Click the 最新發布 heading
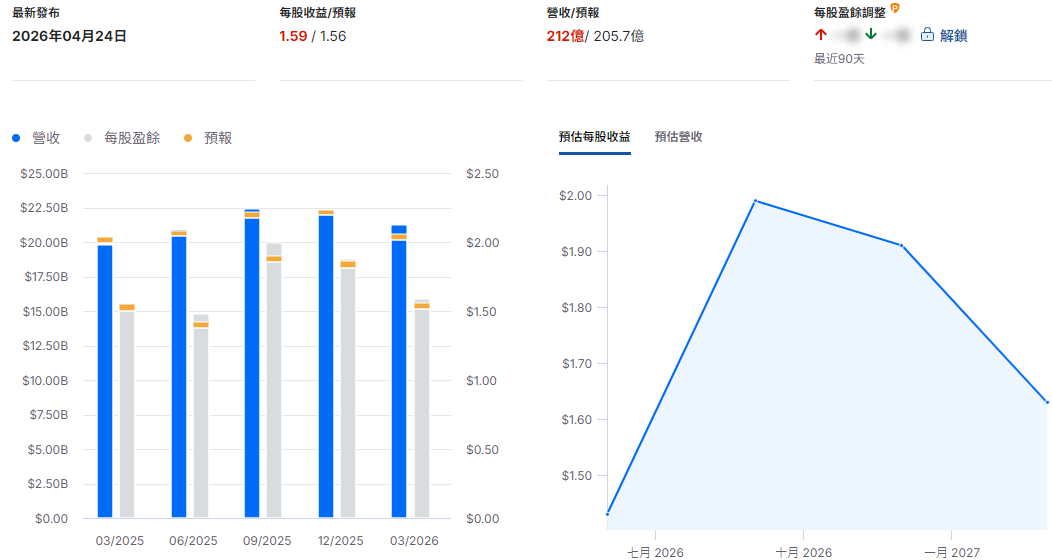Image resolution: width=1052 pixels, height=560 pixels. (36, 13)
